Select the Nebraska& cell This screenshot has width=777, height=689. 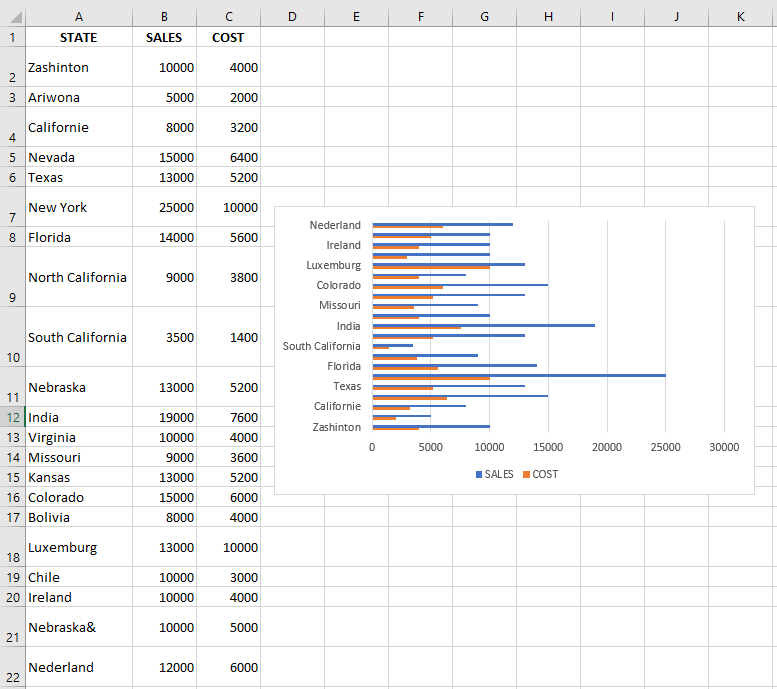[x=79, y=627]
